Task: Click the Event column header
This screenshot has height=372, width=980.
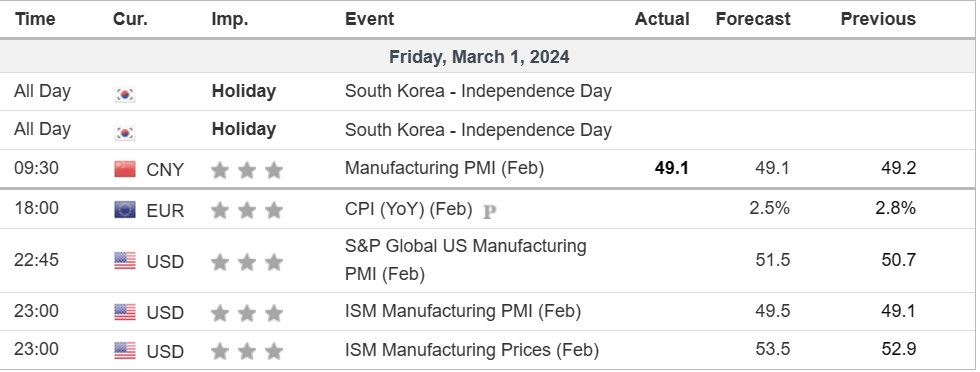Action: pos(369,19)
